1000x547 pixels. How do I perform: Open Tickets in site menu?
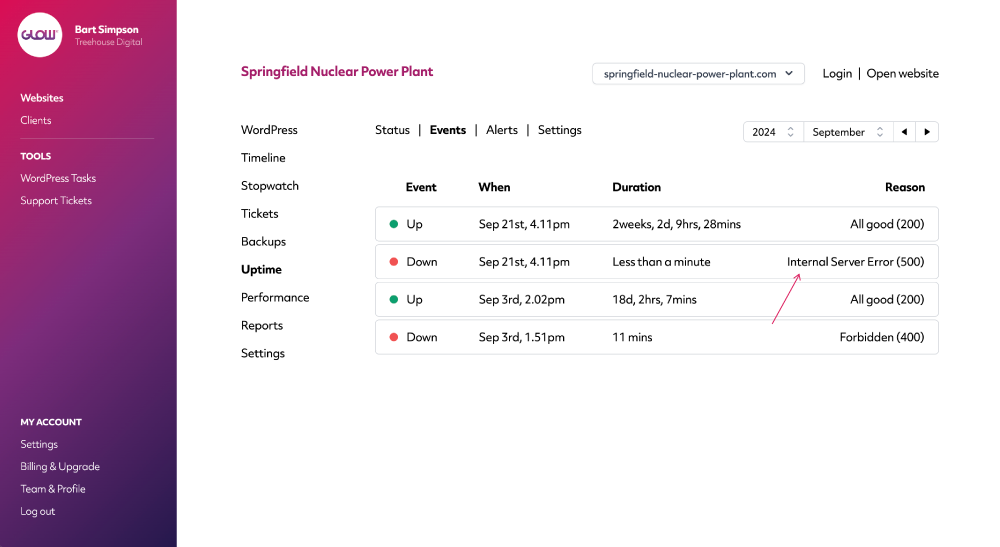(x=260, y=214)
